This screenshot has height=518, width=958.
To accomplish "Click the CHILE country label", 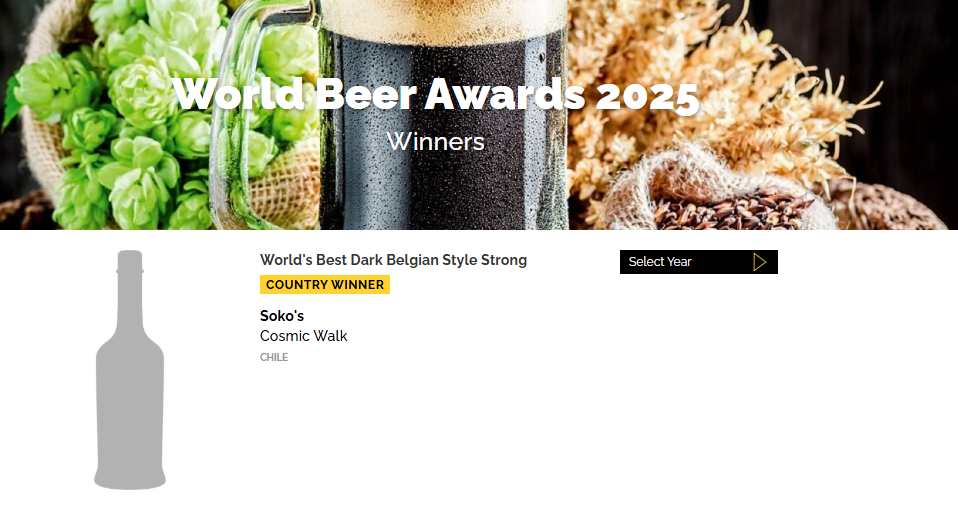I will click(274, 357).
